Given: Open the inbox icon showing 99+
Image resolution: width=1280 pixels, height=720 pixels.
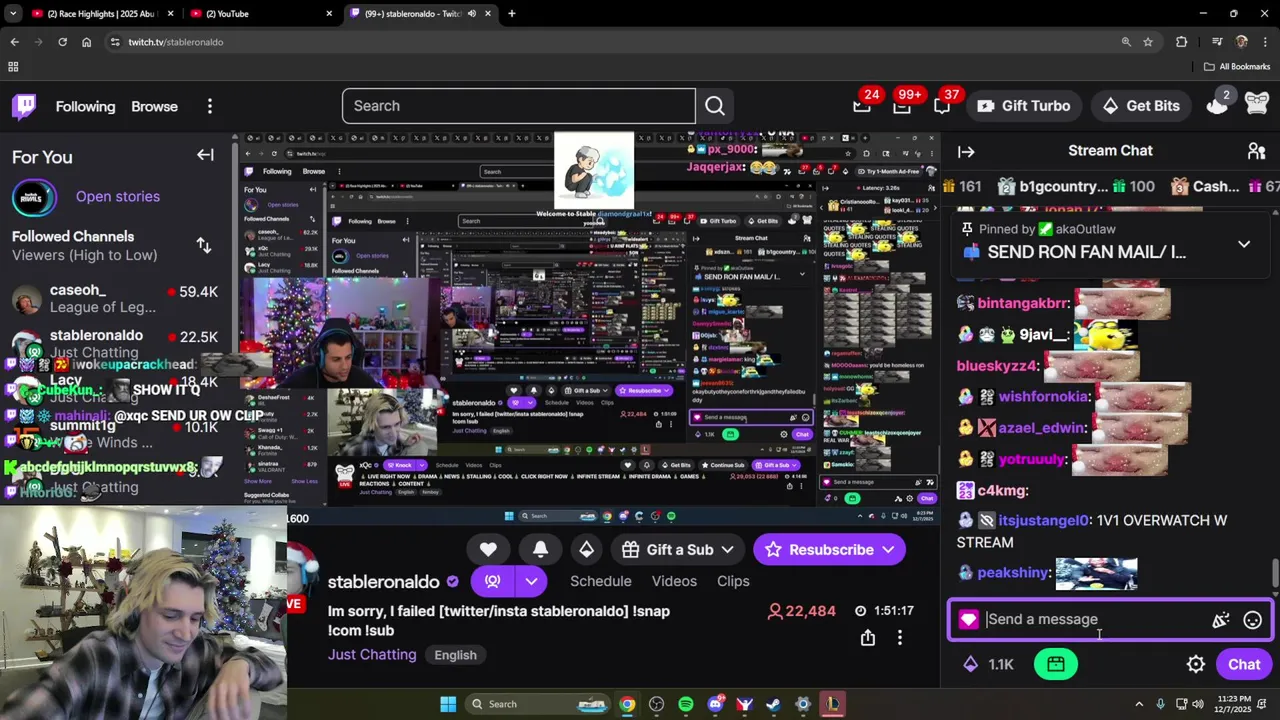Looking at the screenshot, I should (x=902, y=105).
